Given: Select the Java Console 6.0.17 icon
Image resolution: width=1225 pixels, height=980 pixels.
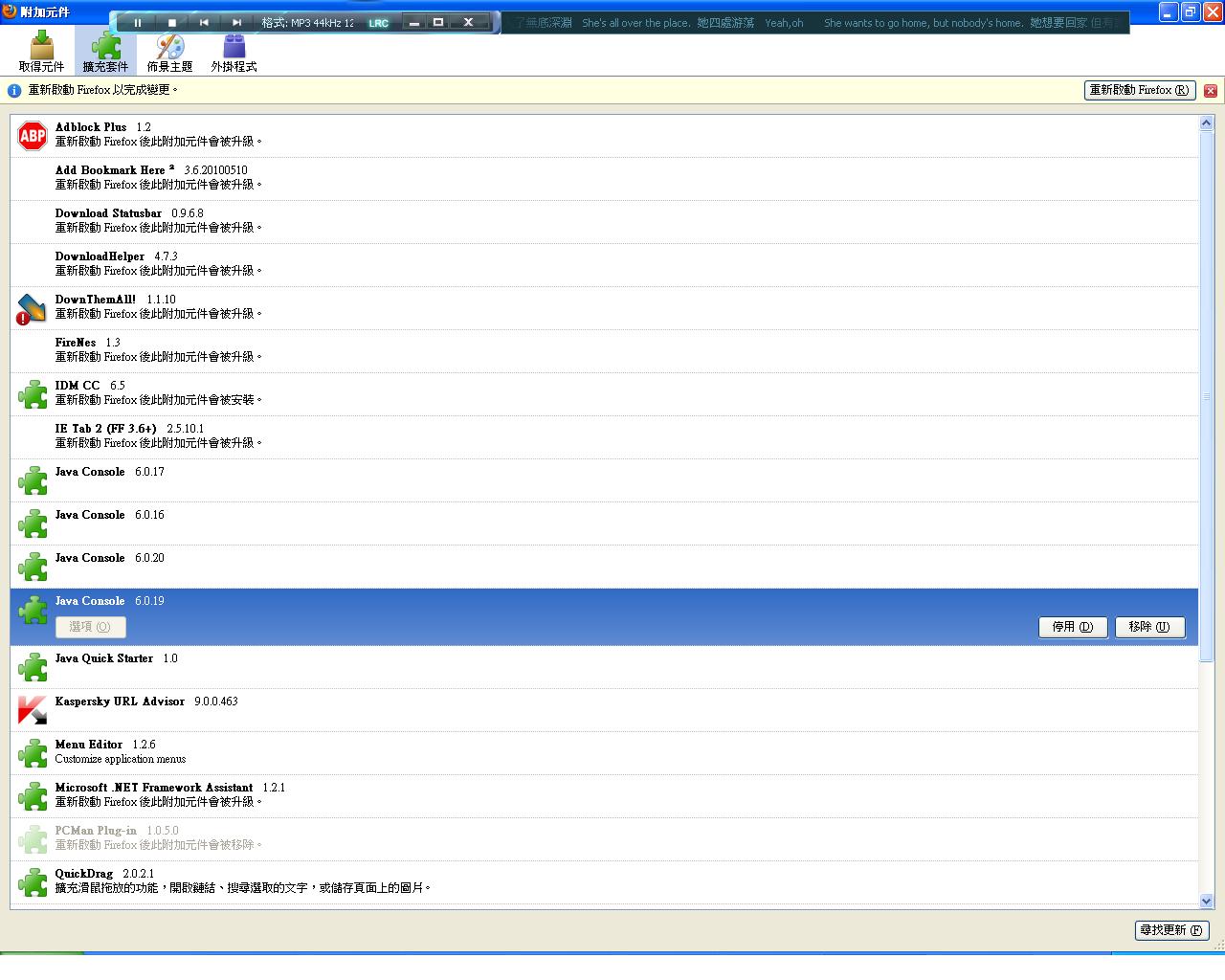Looking at the screenshot, I should (x=33, y=480).
